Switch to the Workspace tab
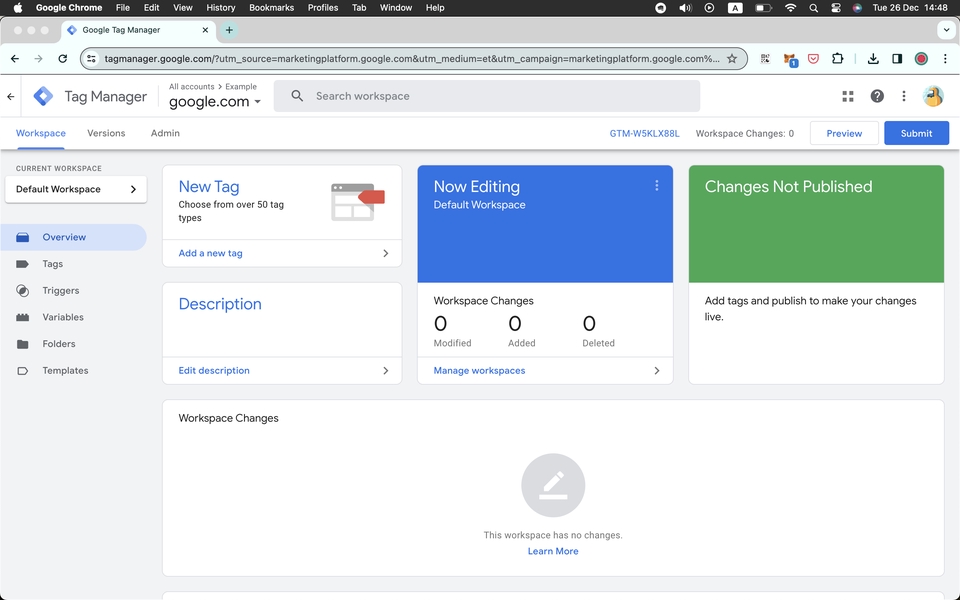 [x=40, y=133]
